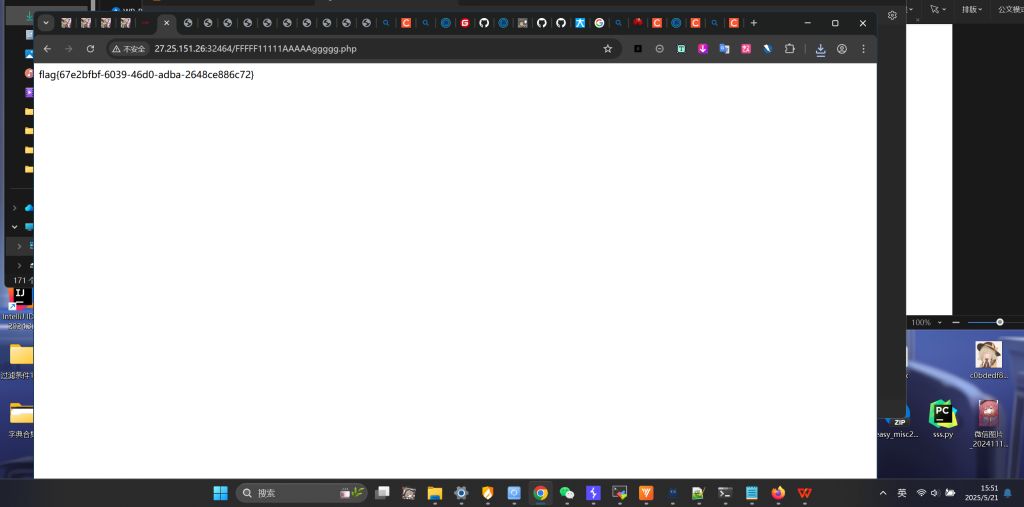Open the blue feather extension icon
The width and height of the screenshot is (1024, 507).
click(768, 49)
